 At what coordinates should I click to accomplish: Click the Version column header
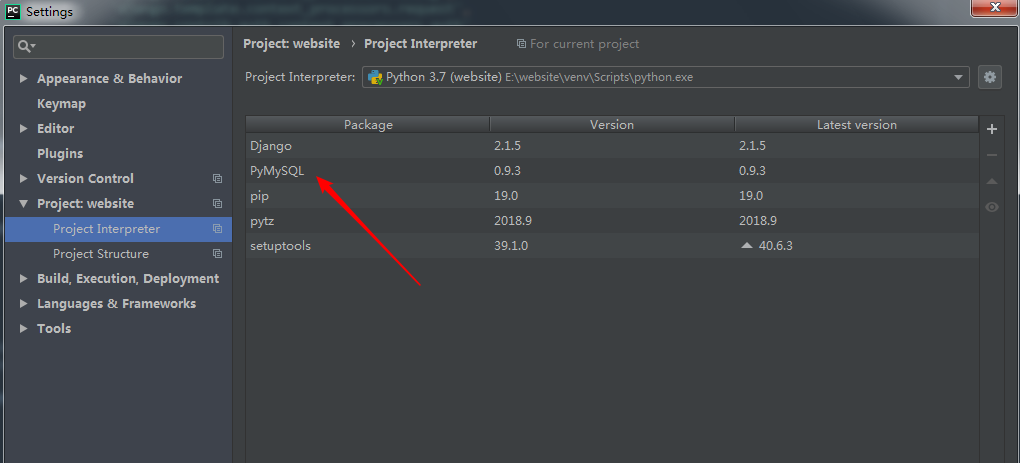point(612,125)
